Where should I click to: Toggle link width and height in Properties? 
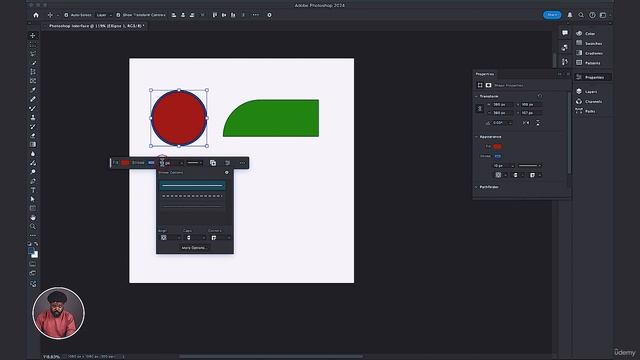480,109
